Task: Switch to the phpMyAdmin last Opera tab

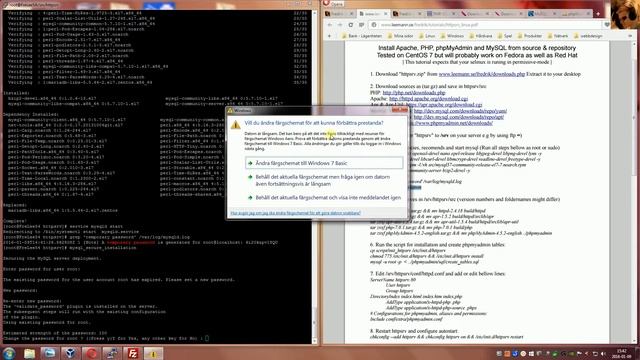Action: 576,13
